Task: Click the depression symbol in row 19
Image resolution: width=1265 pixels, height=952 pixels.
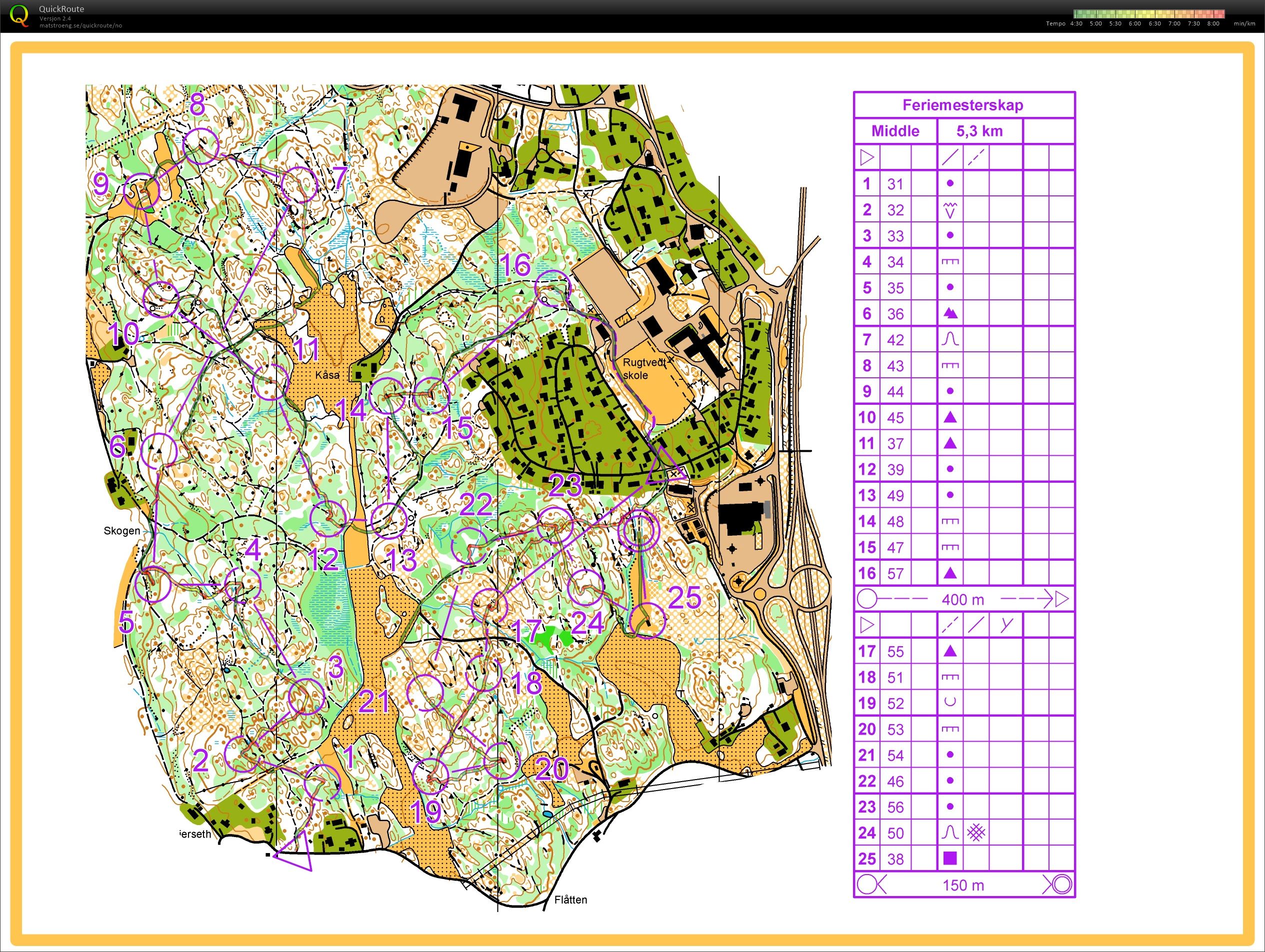Action: coord(950,702)
